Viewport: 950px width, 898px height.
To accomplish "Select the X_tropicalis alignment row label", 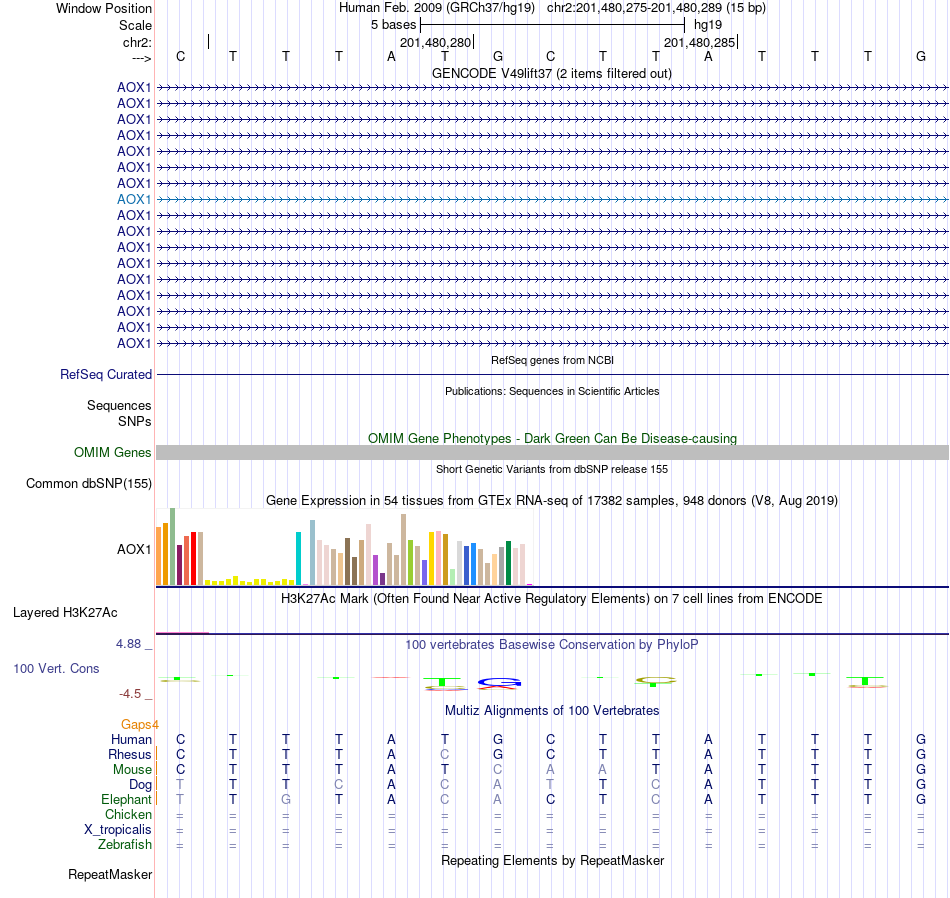I will pos(118,830).
